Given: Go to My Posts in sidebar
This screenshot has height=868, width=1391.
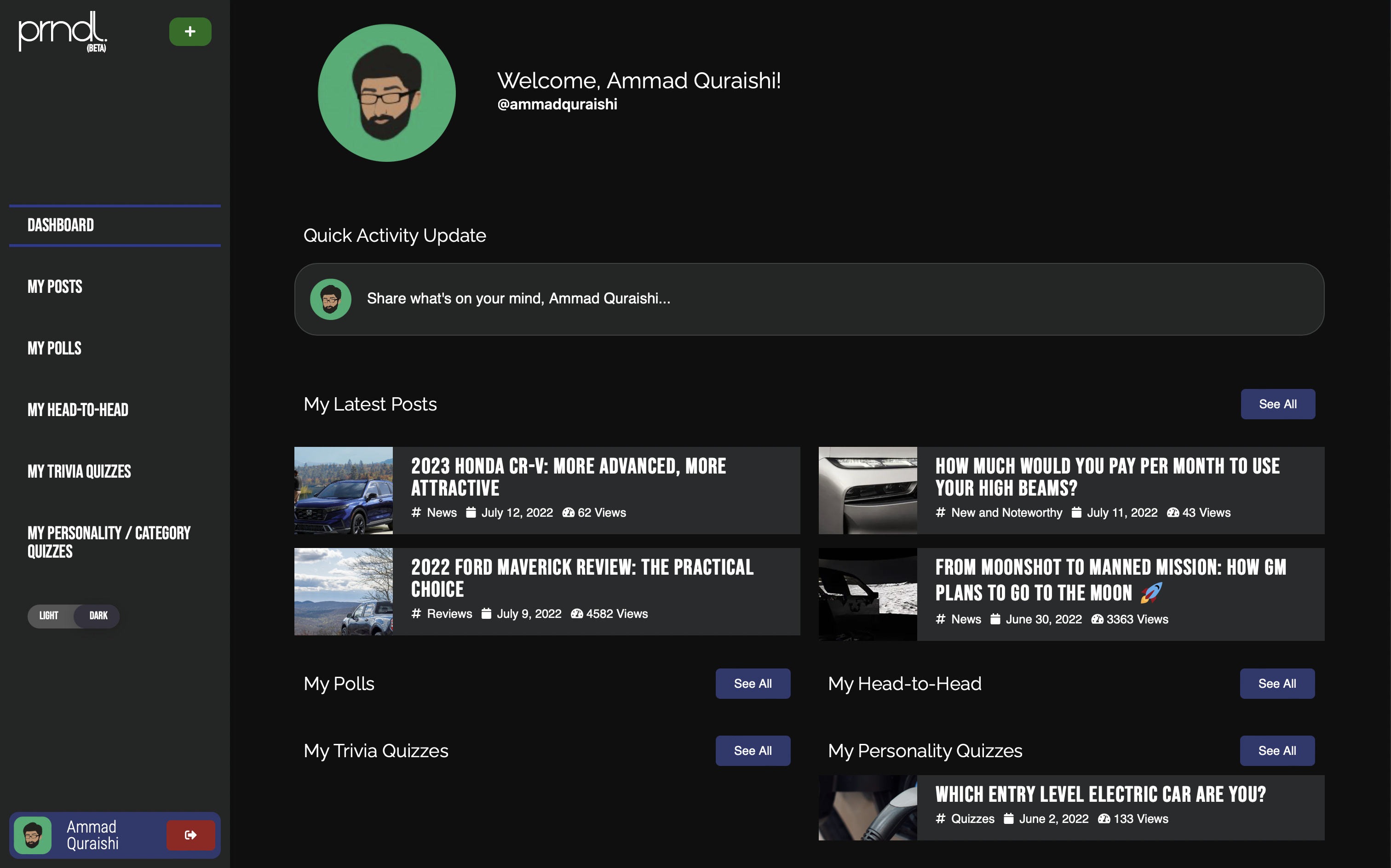Looking at the screenshot, I should (x=55, y=286).
